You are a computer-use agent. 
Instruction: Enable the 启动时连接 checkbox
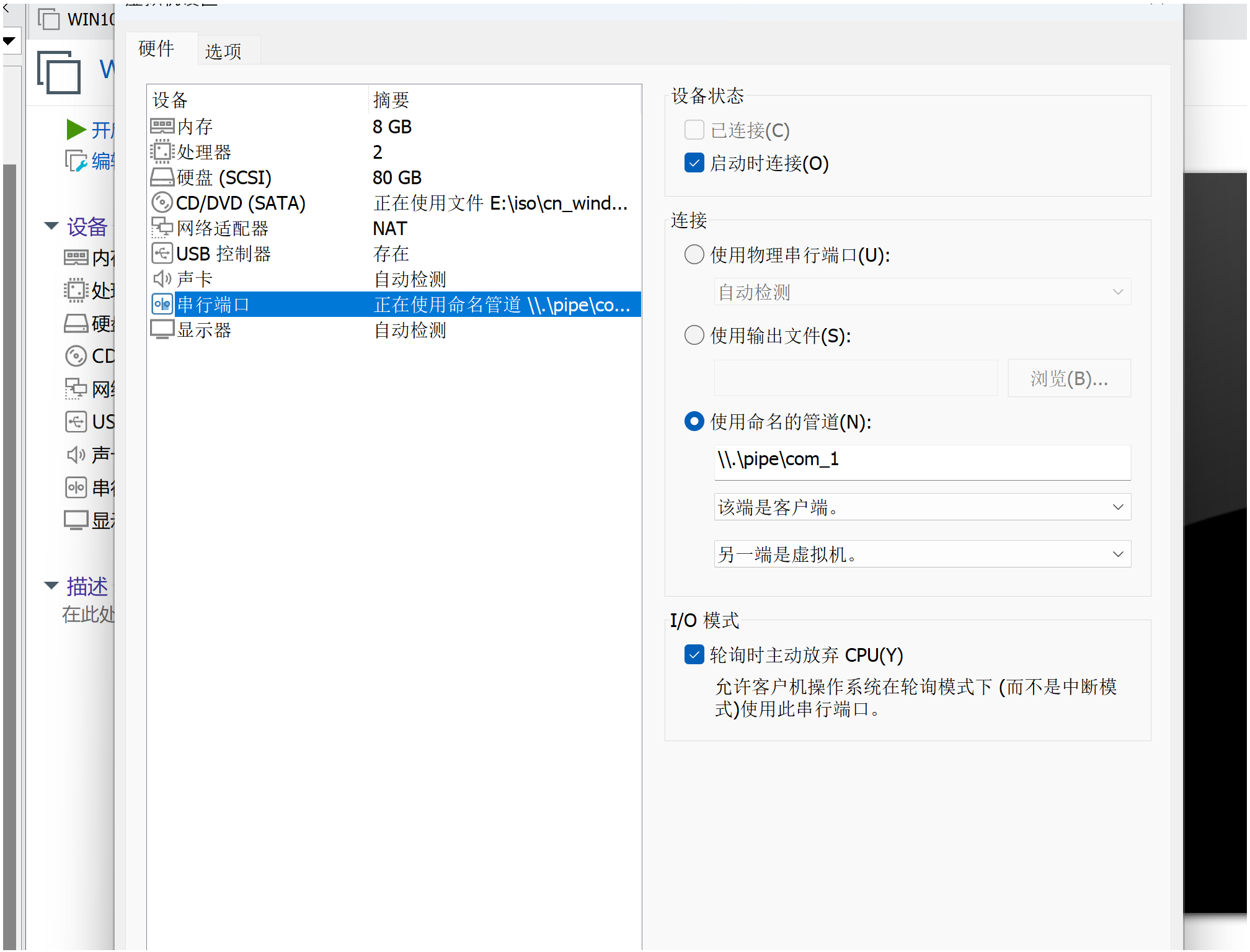tap(694, 162)
